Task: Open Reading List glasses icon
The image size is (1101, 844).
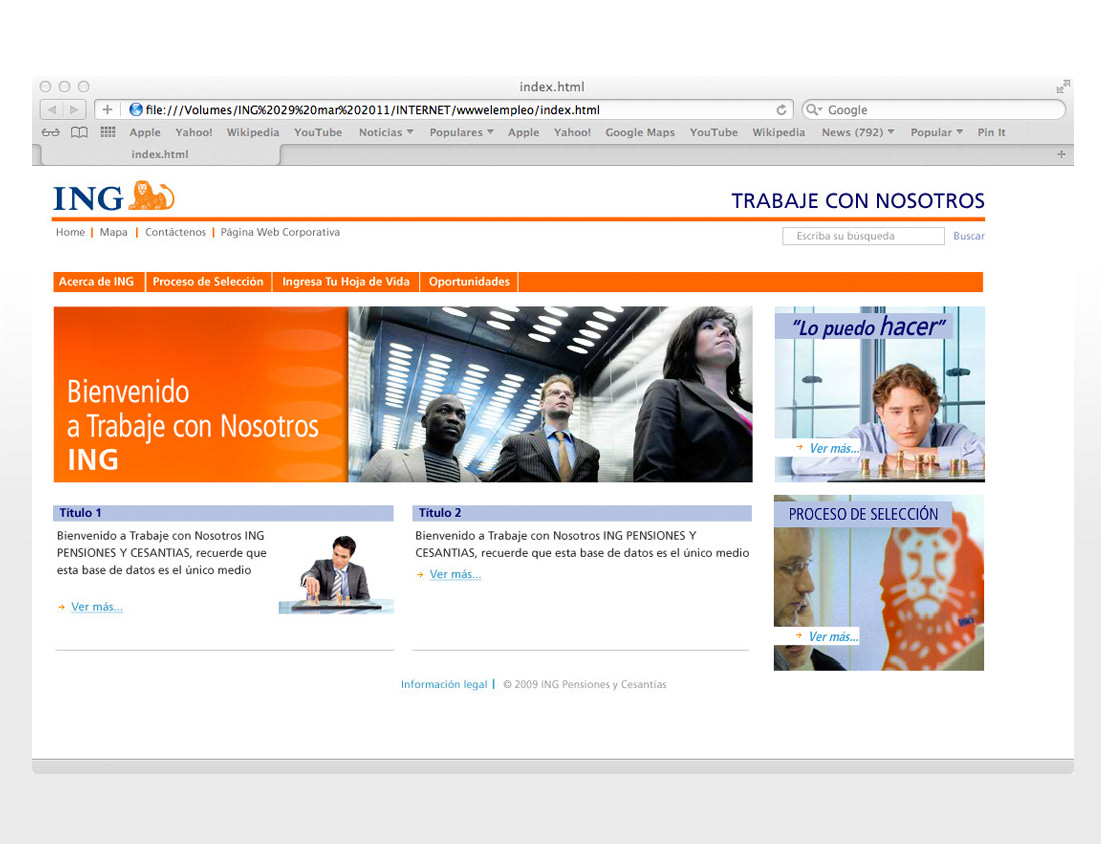Action: (x=51, y=132)
